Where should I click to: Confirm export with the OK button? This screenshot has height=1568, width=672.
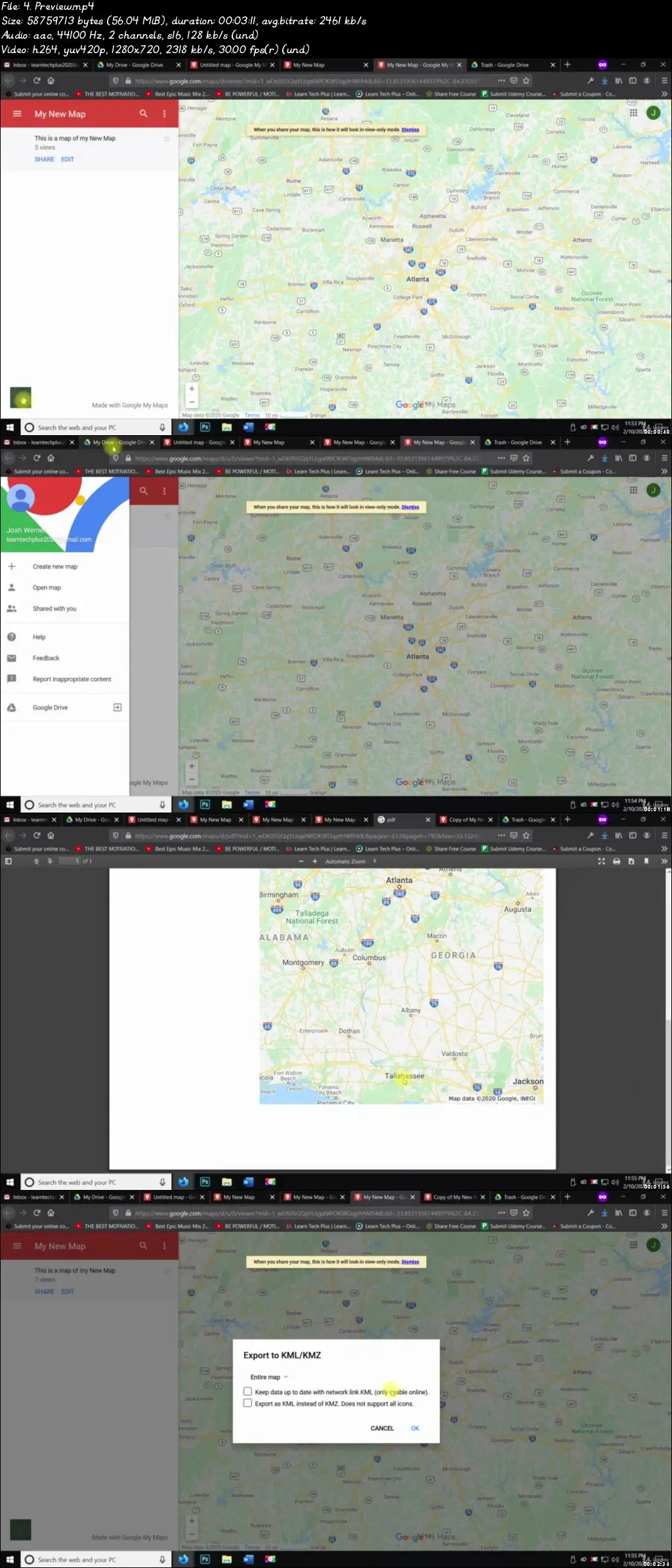[x=415, y=1428]
